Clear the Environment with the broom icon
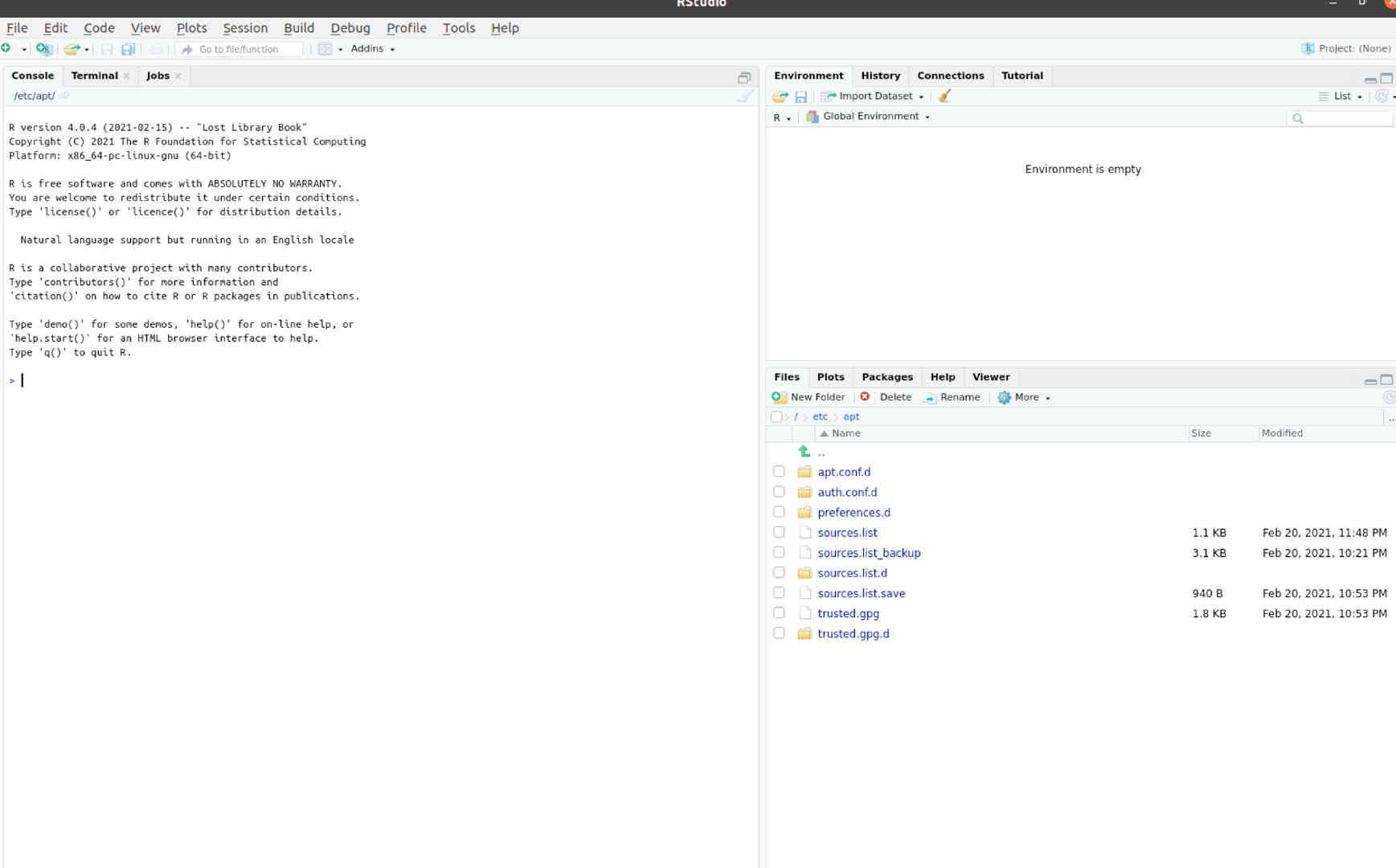1396x868 pixels. click(x=944, y=96)
